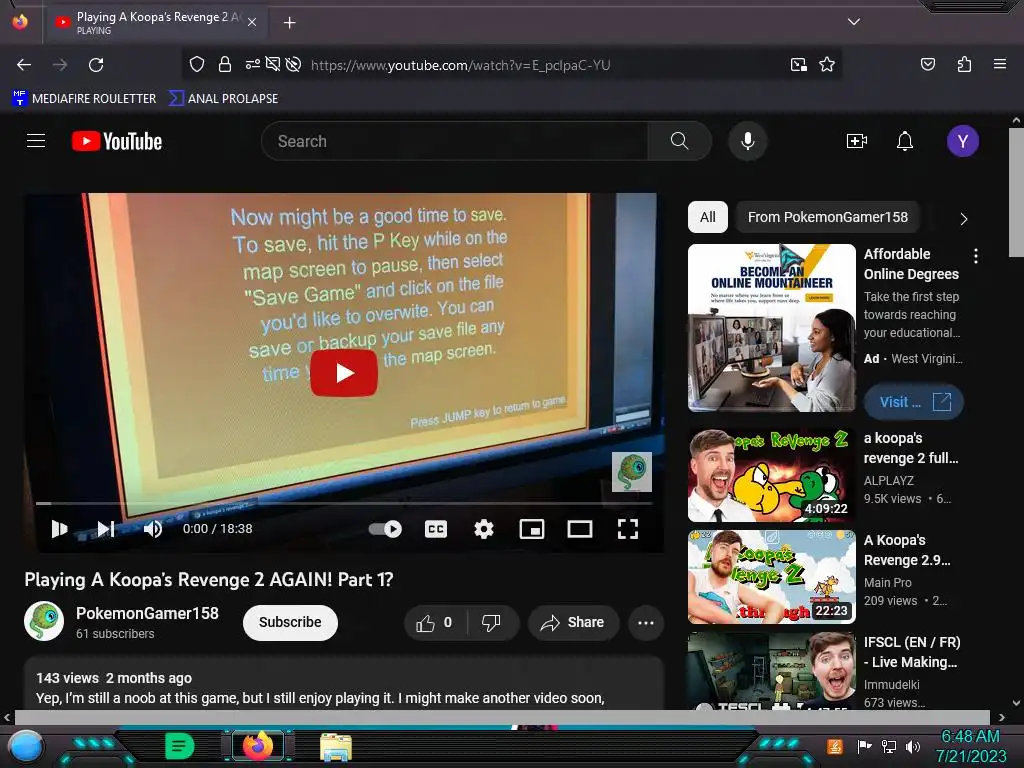Reload the current page
Viewport: 1024px width, 768px height.
point(96,65)
